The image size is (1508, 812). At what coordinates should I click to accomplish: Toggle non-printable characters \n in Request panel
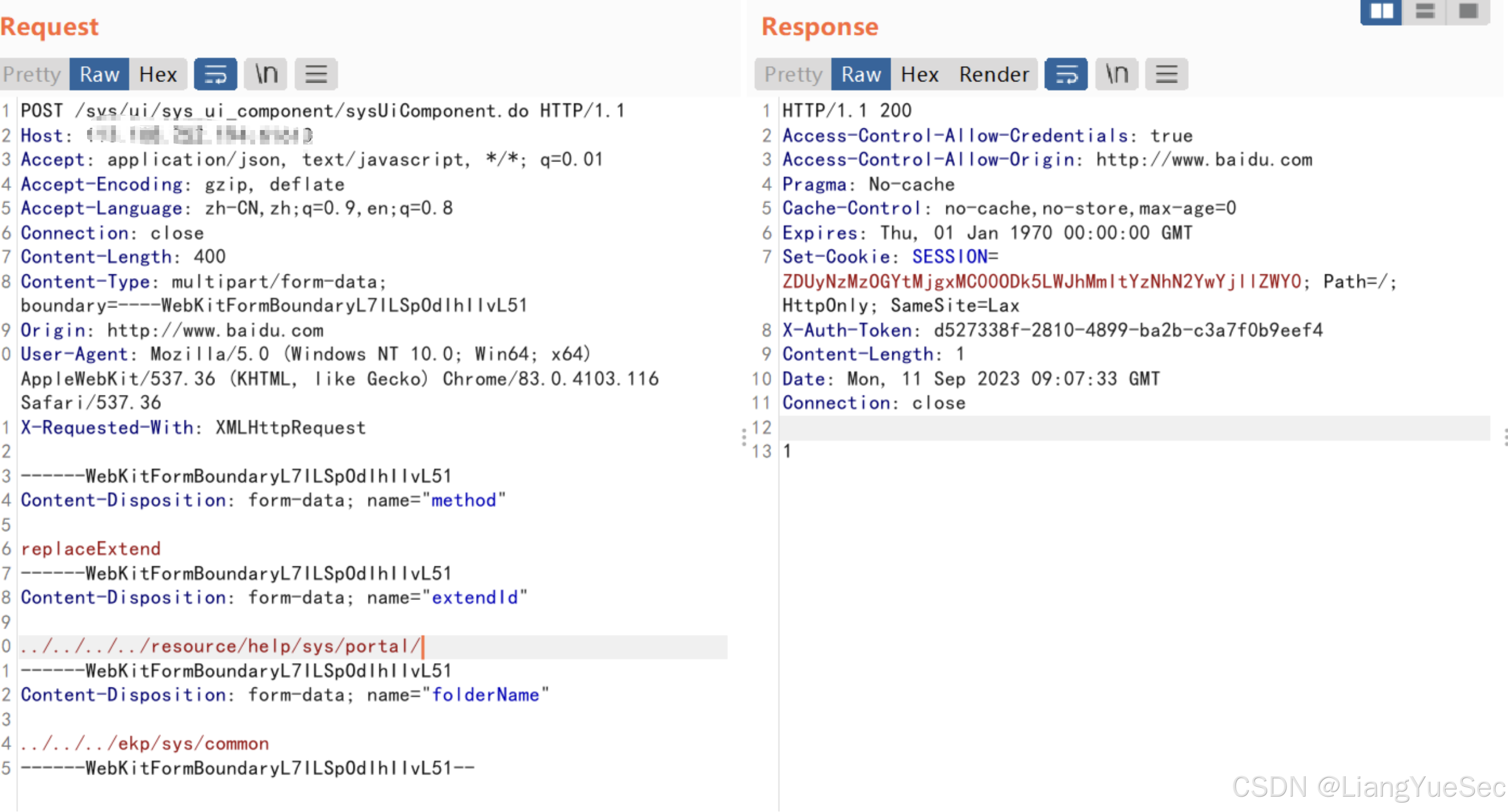266,74
